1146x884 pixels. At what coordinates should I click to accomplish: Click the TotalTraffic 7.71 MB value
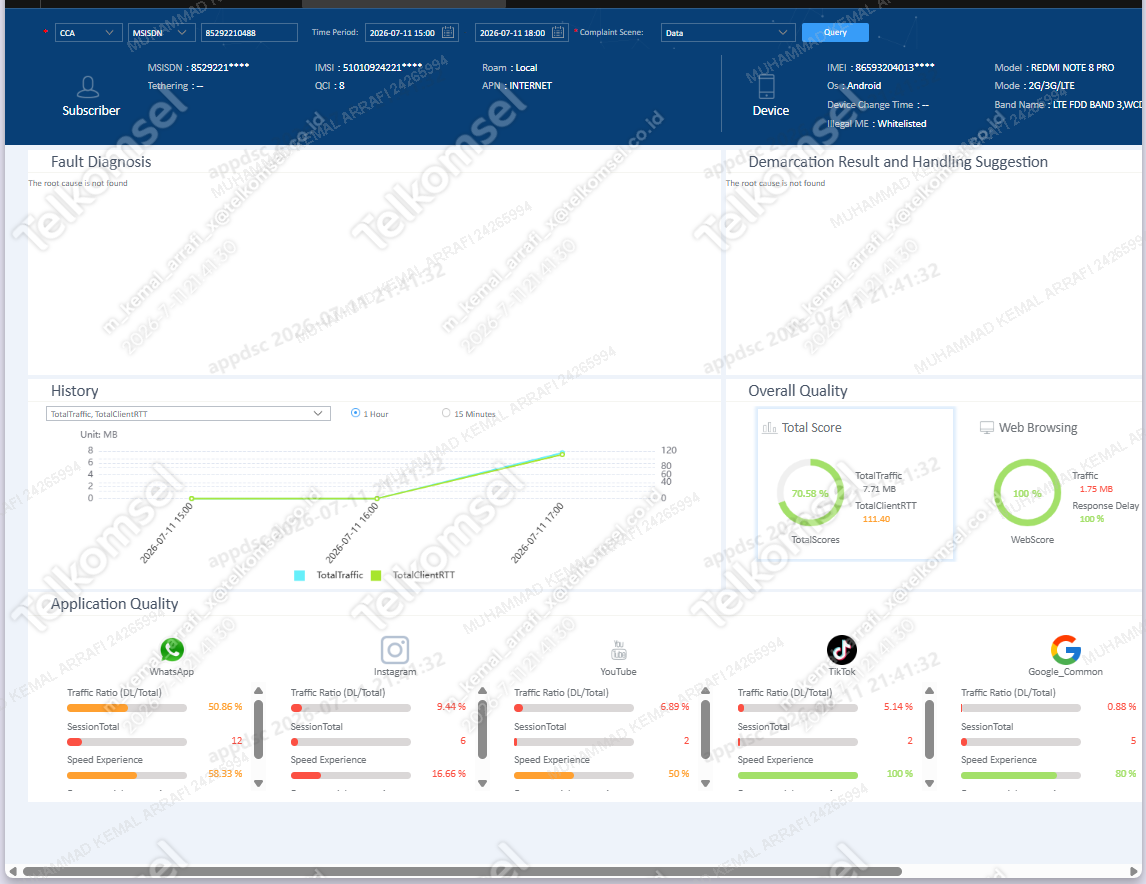click(x=879, y=489)
